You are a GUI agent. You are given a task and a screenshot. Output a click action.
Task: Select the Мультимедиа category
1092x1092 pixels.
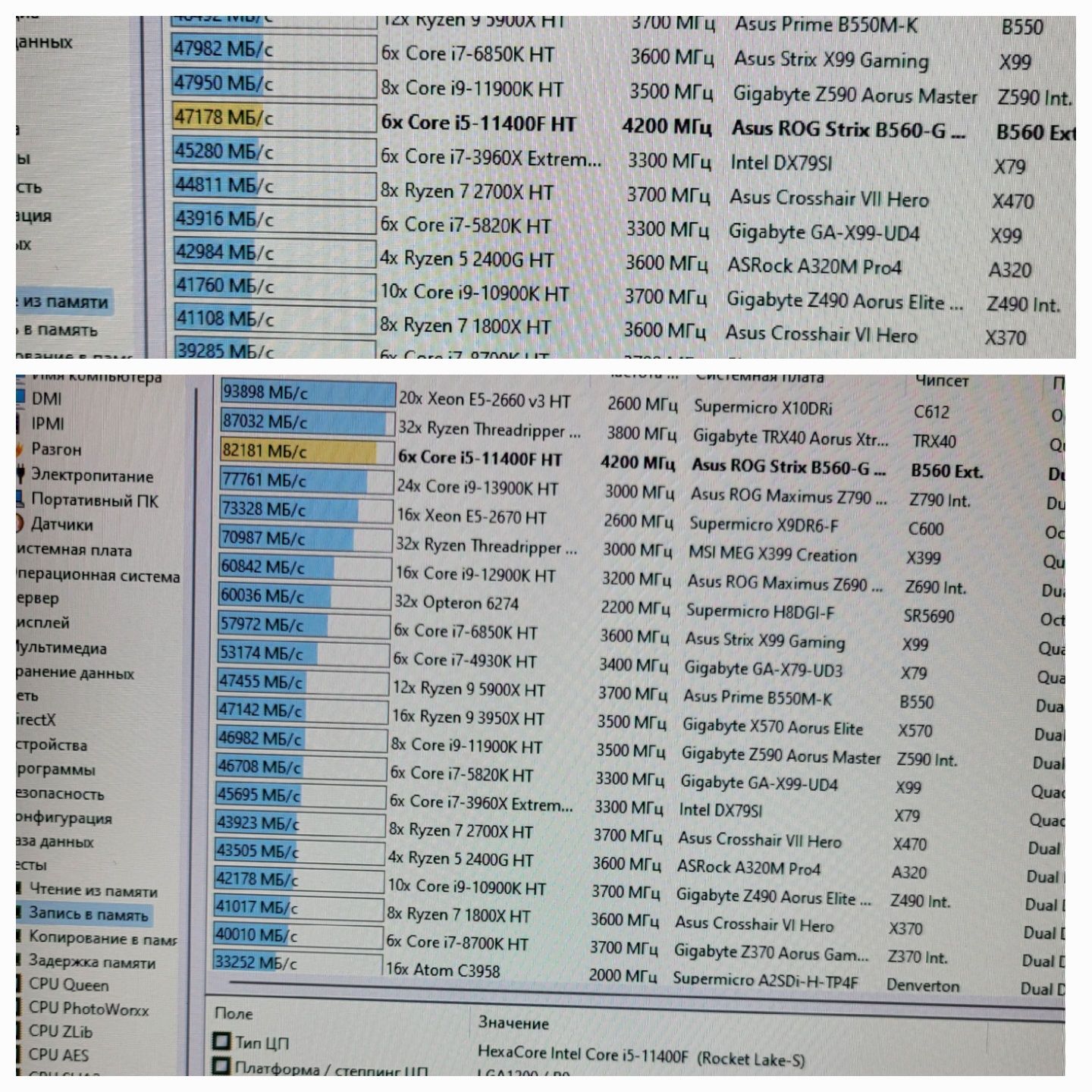[61, 648]
